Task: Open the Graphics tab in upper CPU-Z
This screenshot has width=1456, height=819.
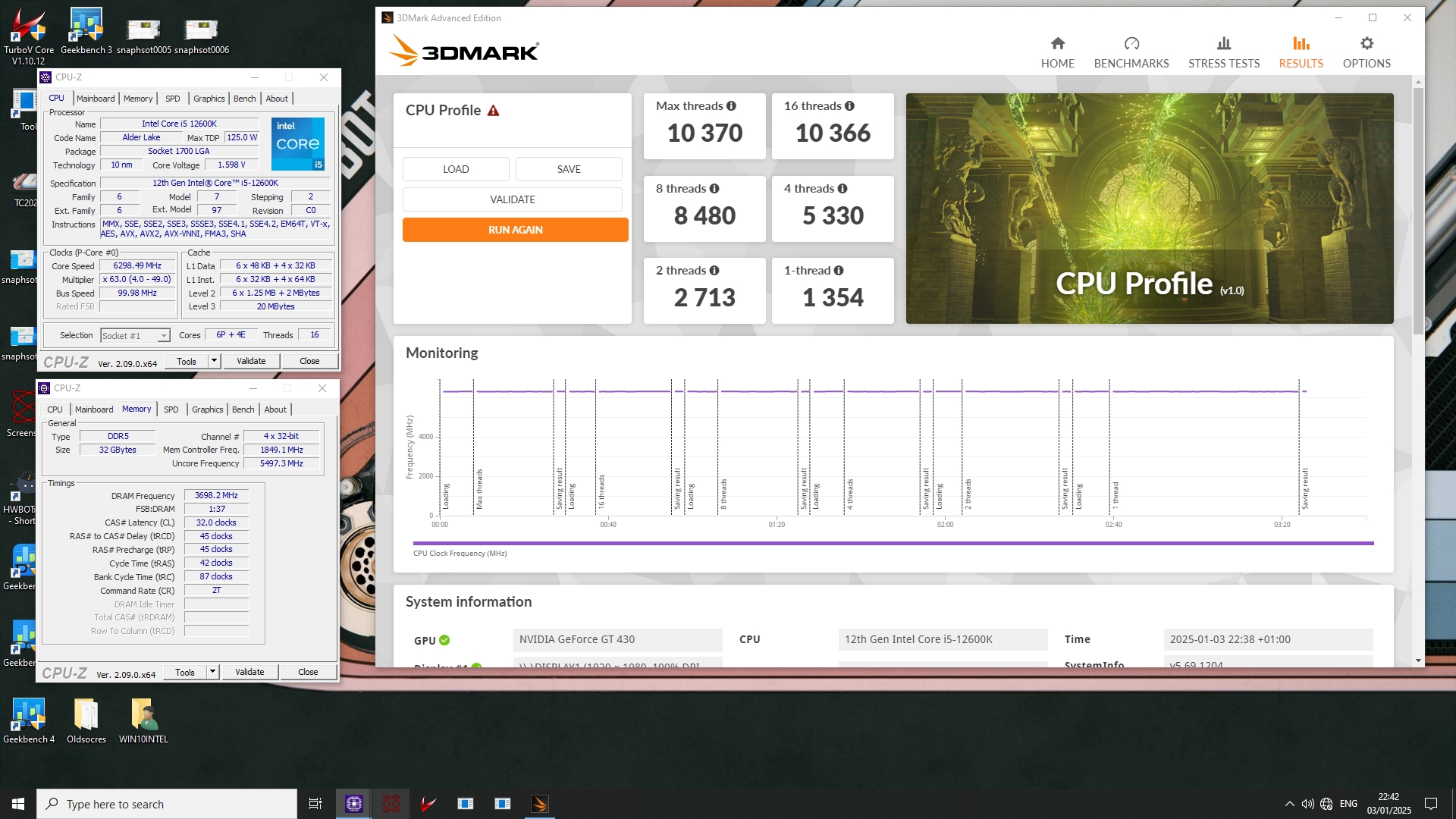Action: click(209, 99)
